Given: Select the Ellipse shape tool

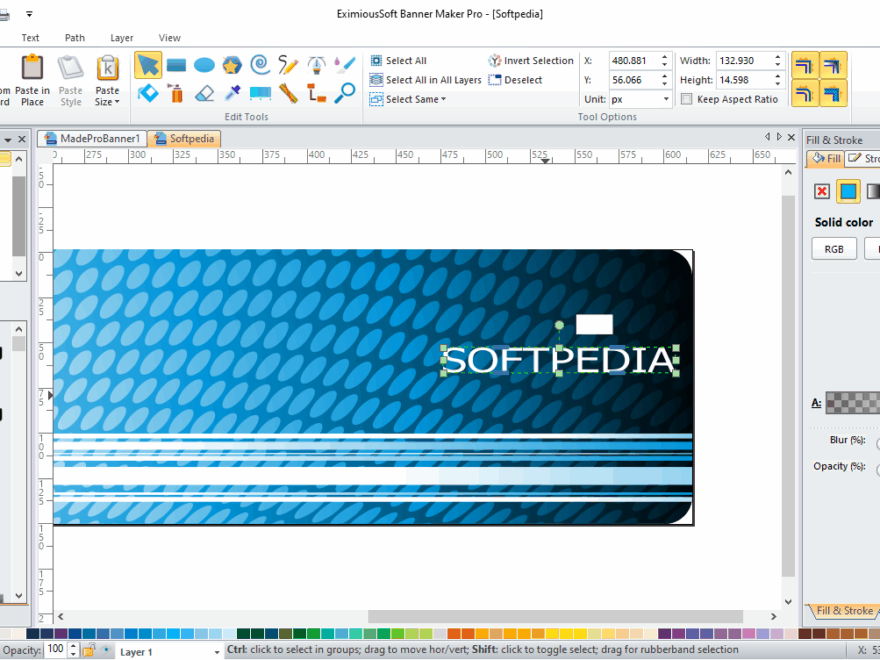Looking at the screenshot, I should [204, 65].
